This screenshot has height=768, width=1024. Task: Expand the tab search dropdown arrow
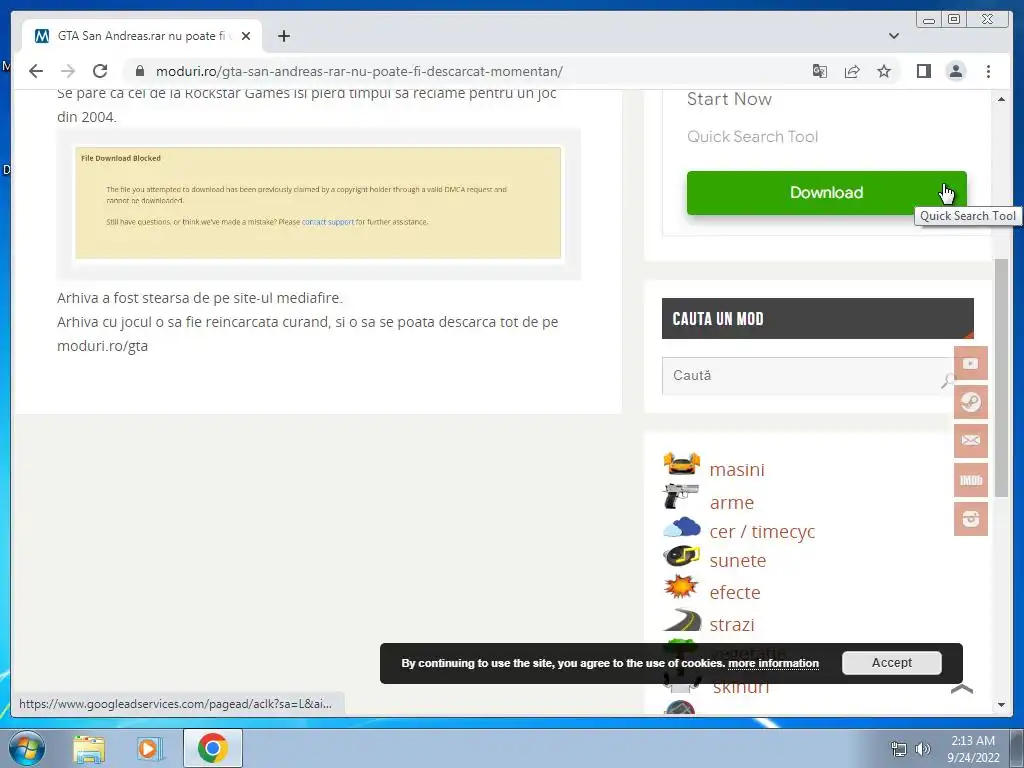coord(894,36)
